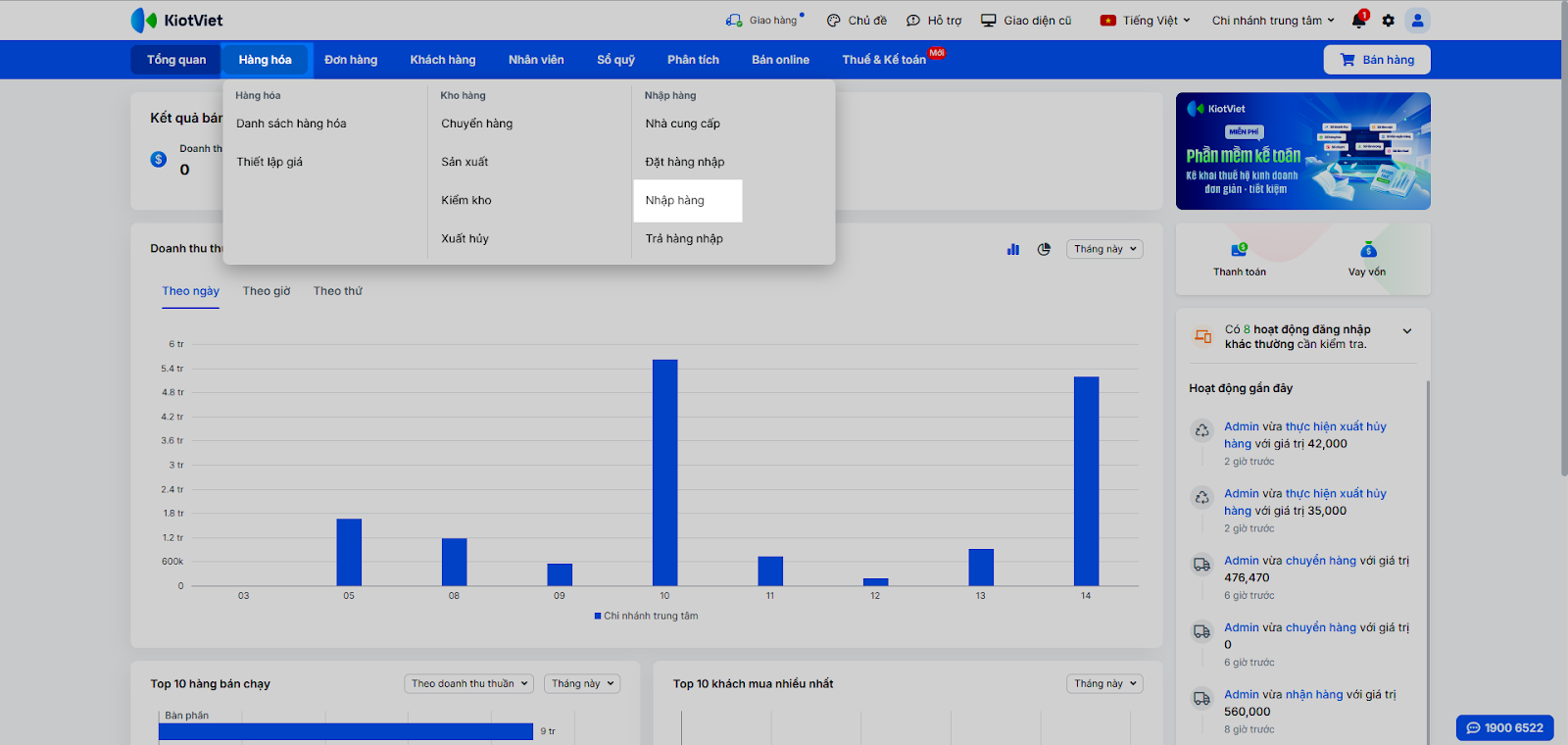Select Sản xuất menu entry
Screen dimensions: 1568x745
point(465,162)
